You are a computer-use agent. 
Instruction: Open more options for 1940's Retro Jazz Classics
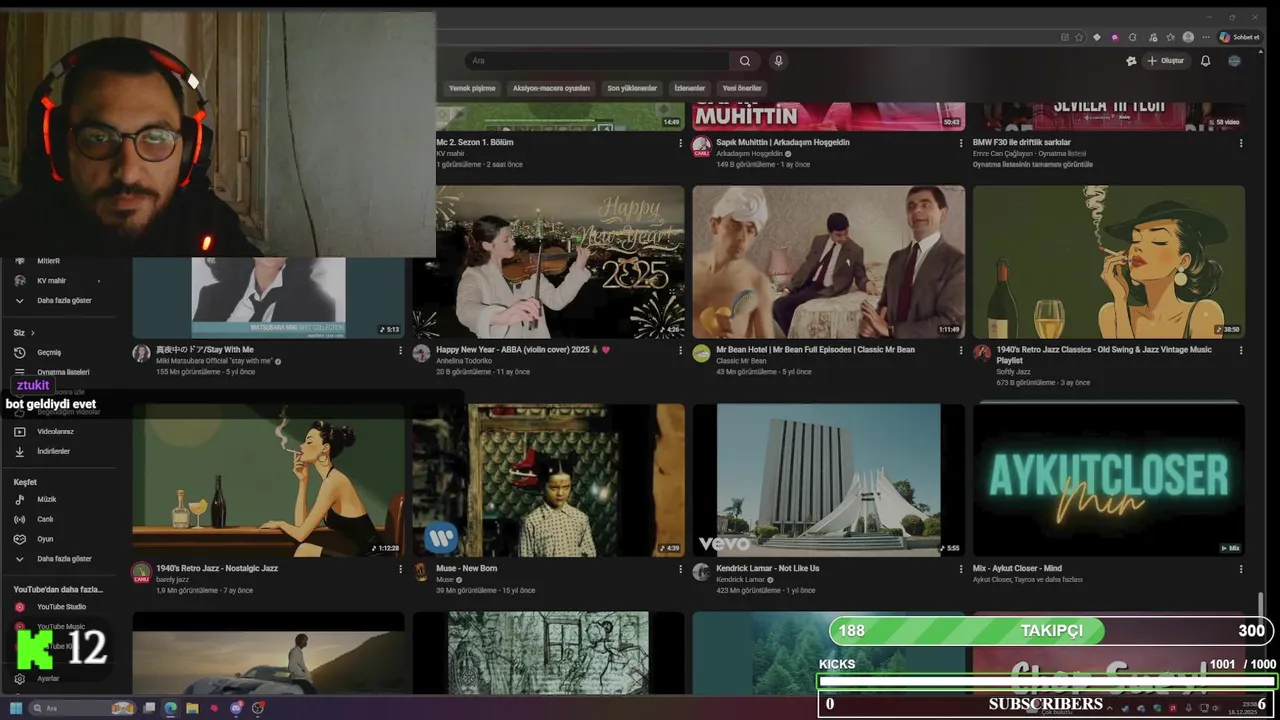pos(1241,351)
